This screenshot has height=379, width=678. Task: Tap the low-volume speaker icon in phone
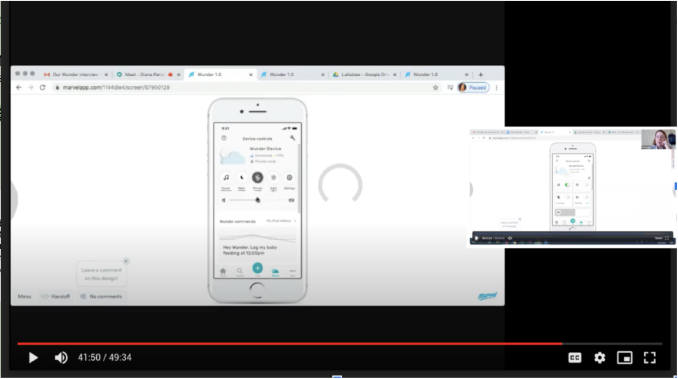[x=224, y=200]
